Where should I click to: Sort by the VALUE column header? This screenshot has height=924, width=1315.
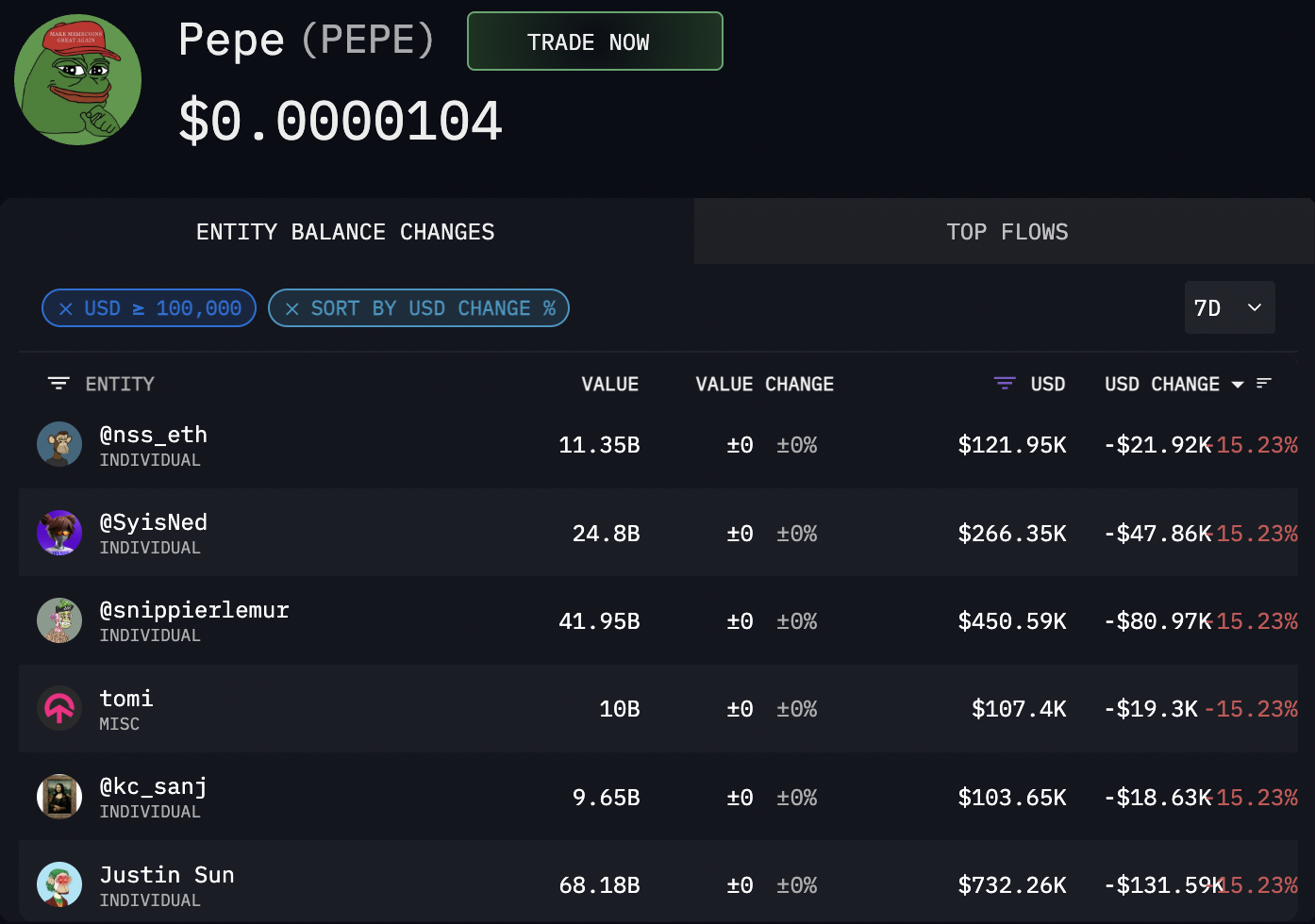coord(610,384)
